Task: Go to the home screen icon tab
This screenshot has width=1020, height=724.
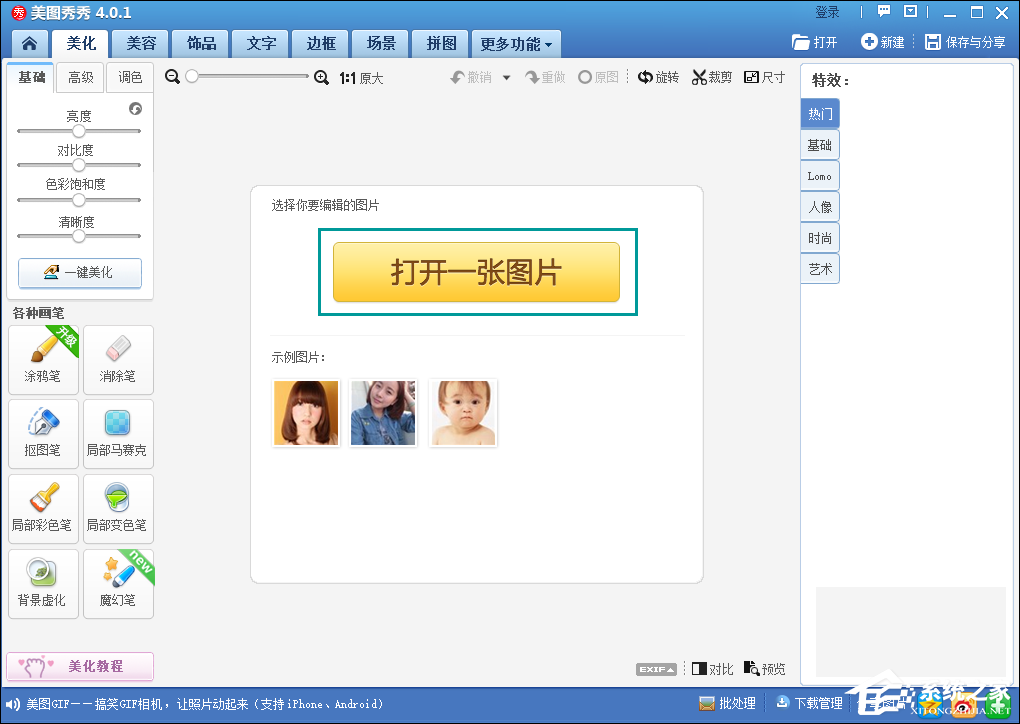Action: 29,44
